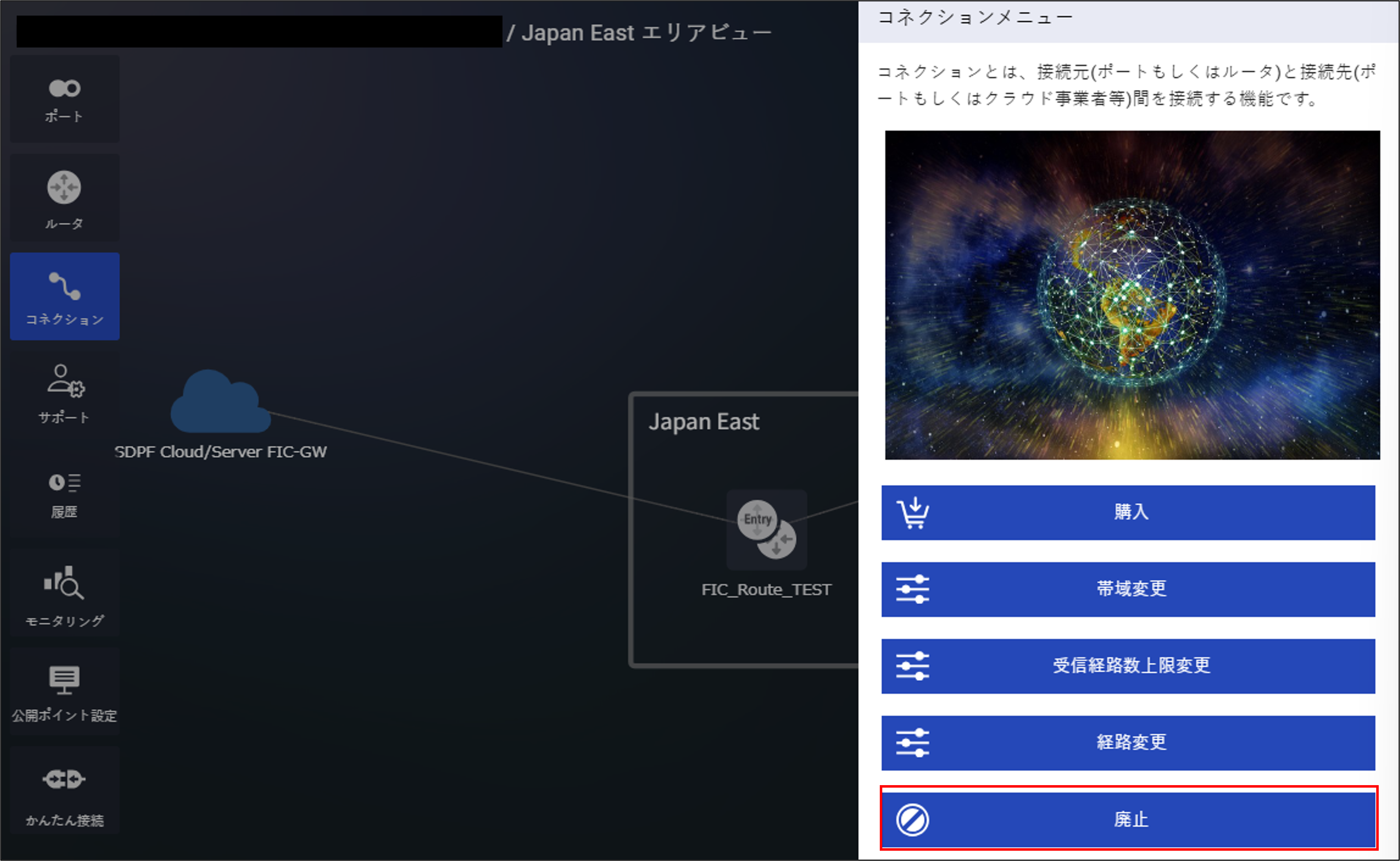The width and height of the screenshot is (1400, 861).
Task: Click the SDPF Cloud/Server FIC-GW cloud icon
Action: pyautogui.click(x=221, y=402)
